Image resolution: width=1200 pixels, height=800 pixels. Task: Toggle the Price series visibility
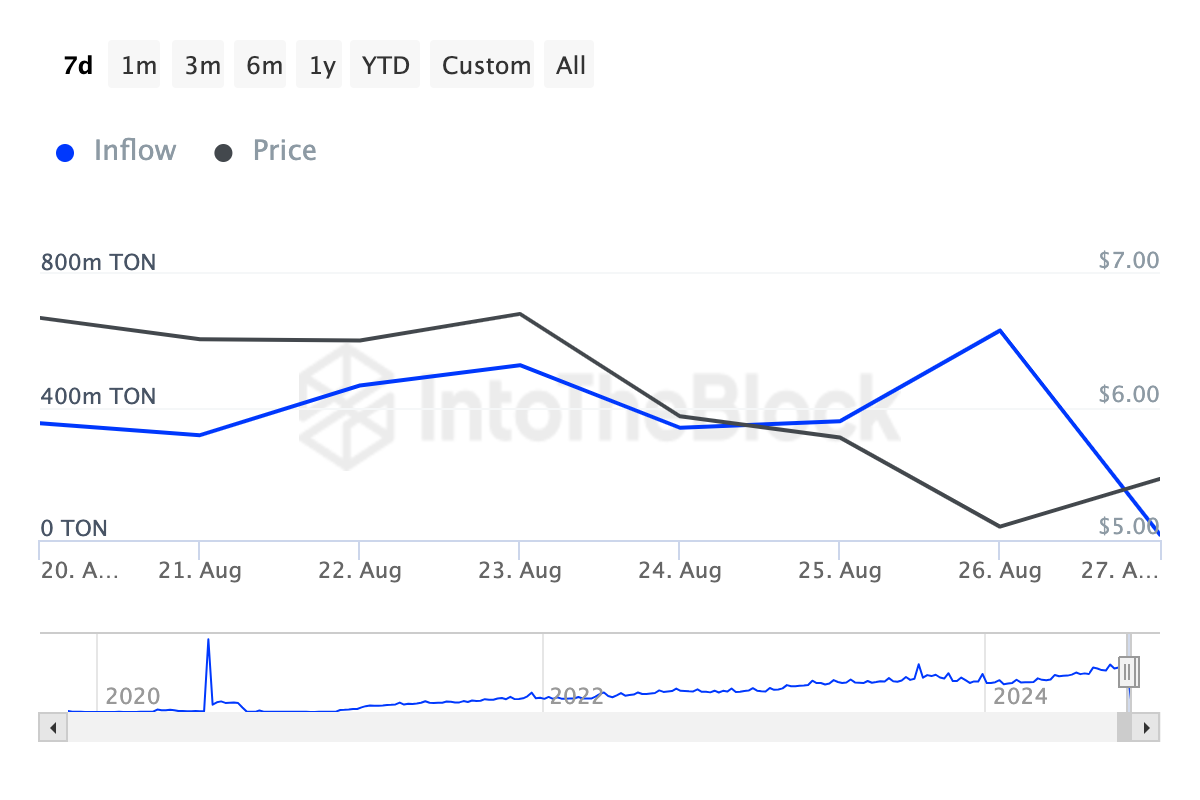coord(284,151)
